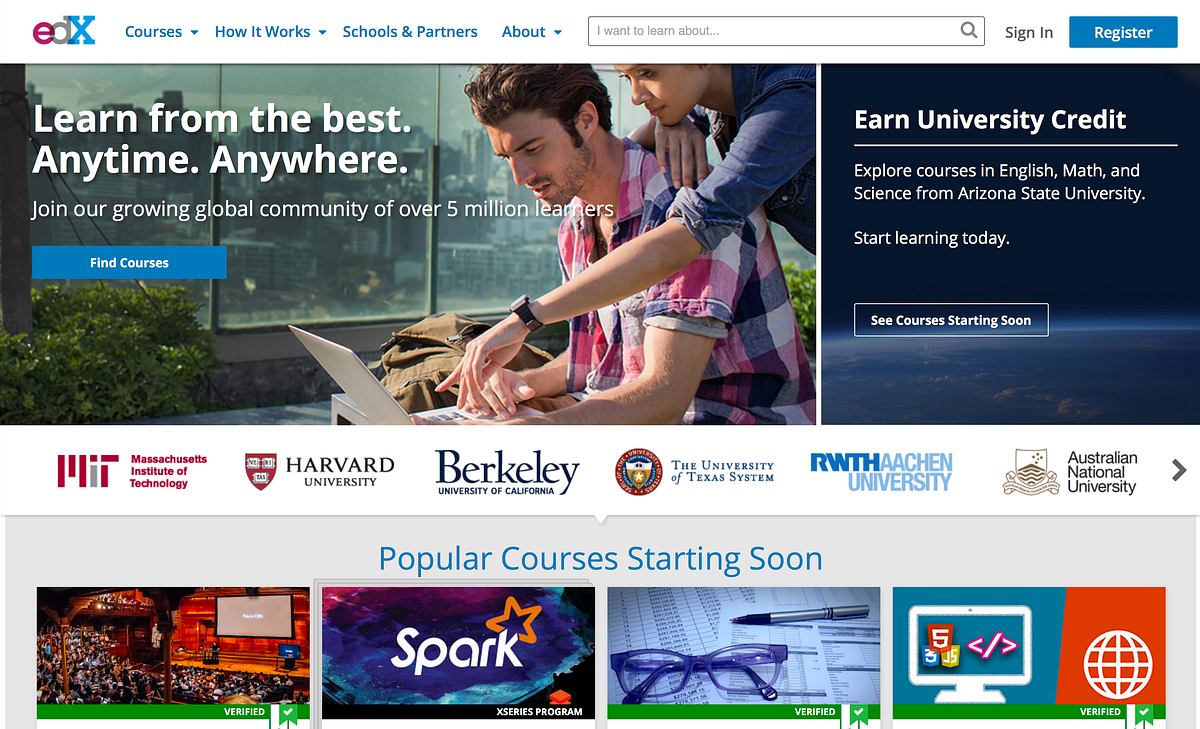
Task: Select the RWTH Aachen University logo
Action: click(x=881, y=472)
